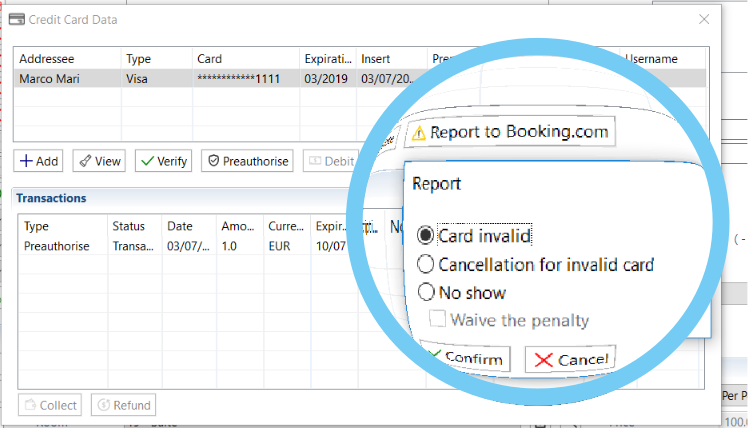Cancel the report dialog
749x428 pixels.
coord(570,359)
